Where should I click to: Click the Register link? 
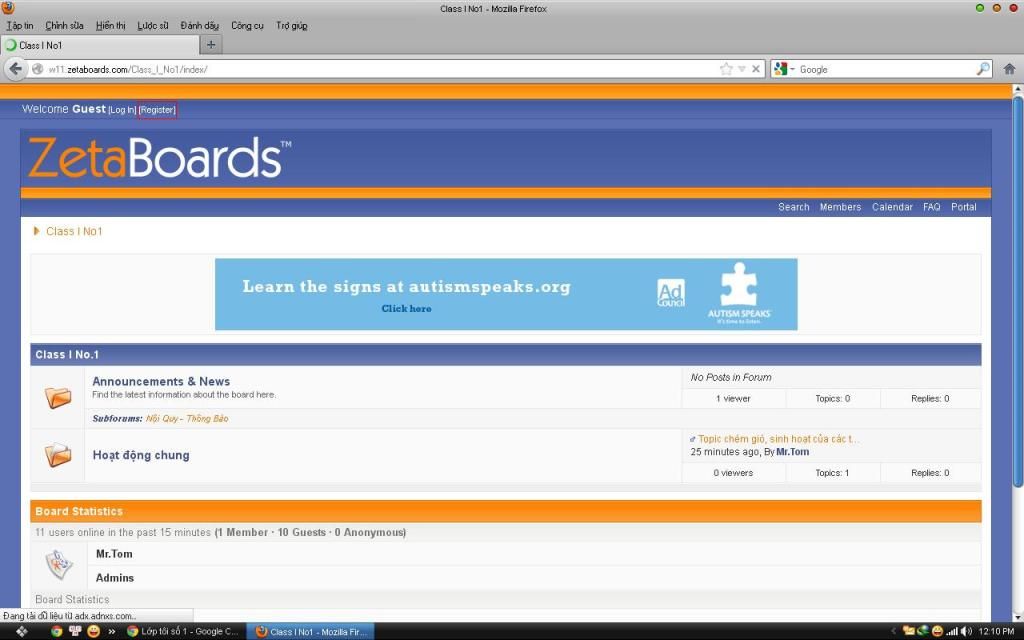click(157, 110)
